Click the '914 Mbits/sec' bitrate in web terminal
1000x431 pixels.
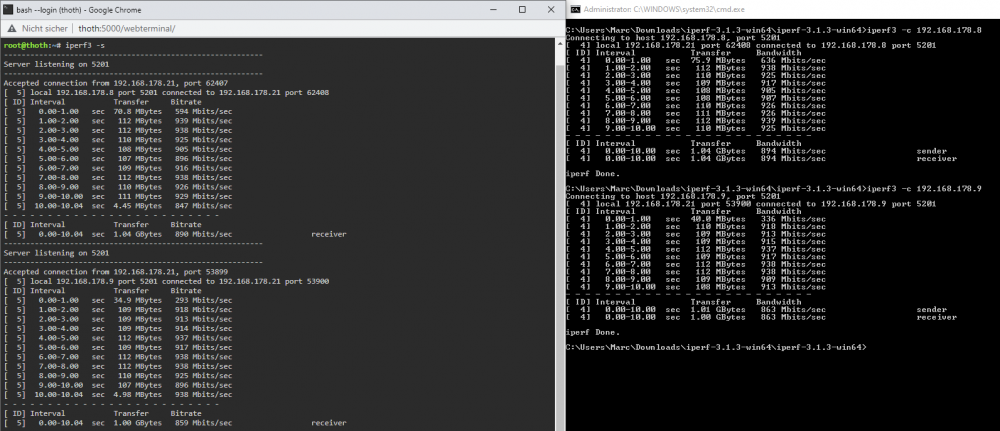202,328
